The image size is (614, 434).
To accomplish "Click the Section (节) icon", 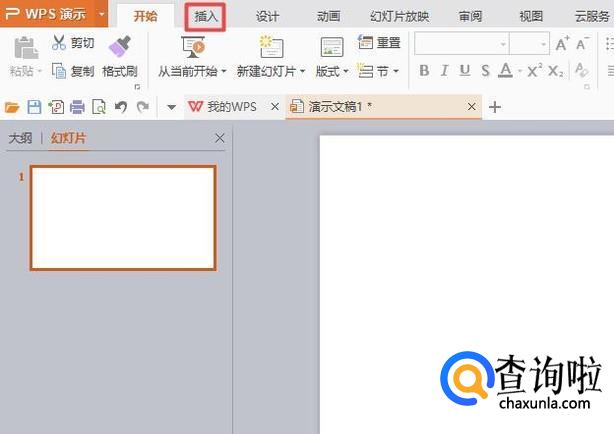I will tap(366, 71).
